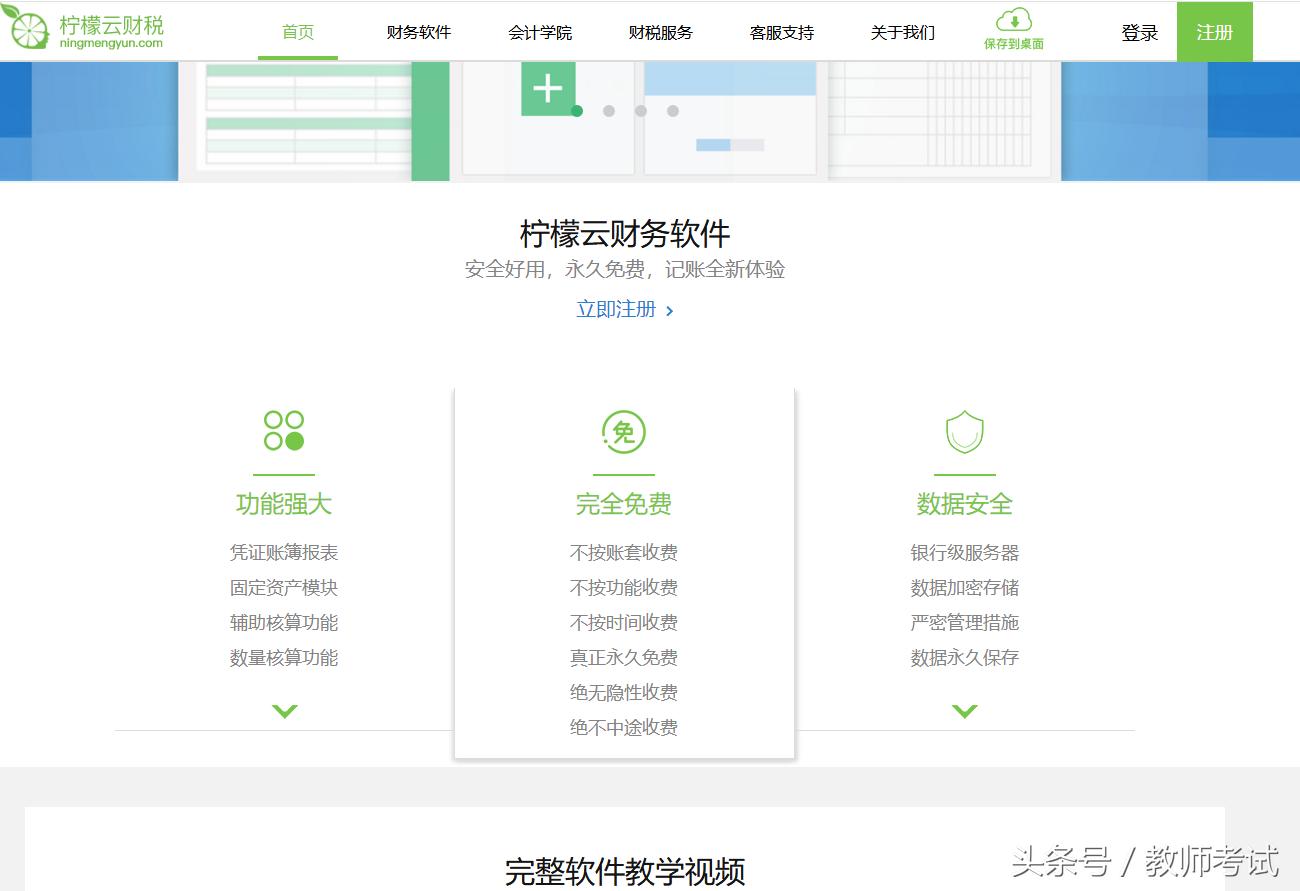The width and height of the screenshot is (1300, 891).
Task: Open the 财务软件 menu
Action: tap(418, 31)
